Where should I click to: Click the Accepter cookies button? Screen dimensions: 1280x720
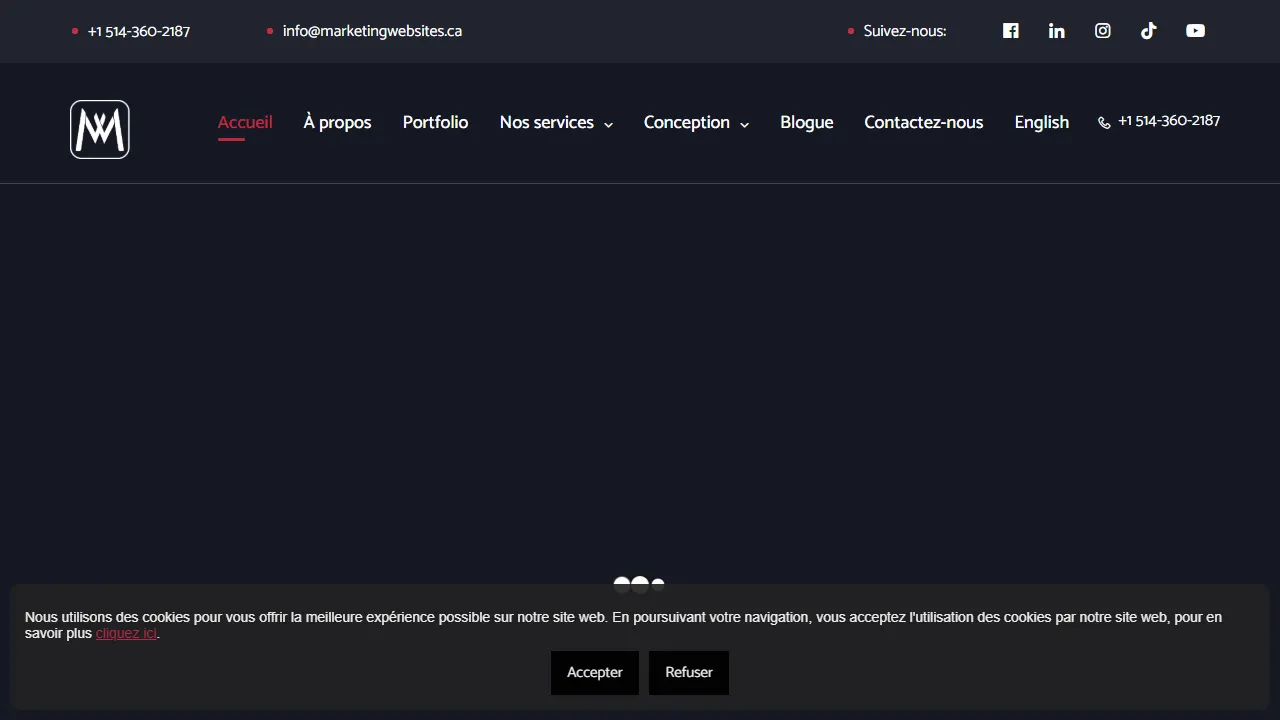594,672
